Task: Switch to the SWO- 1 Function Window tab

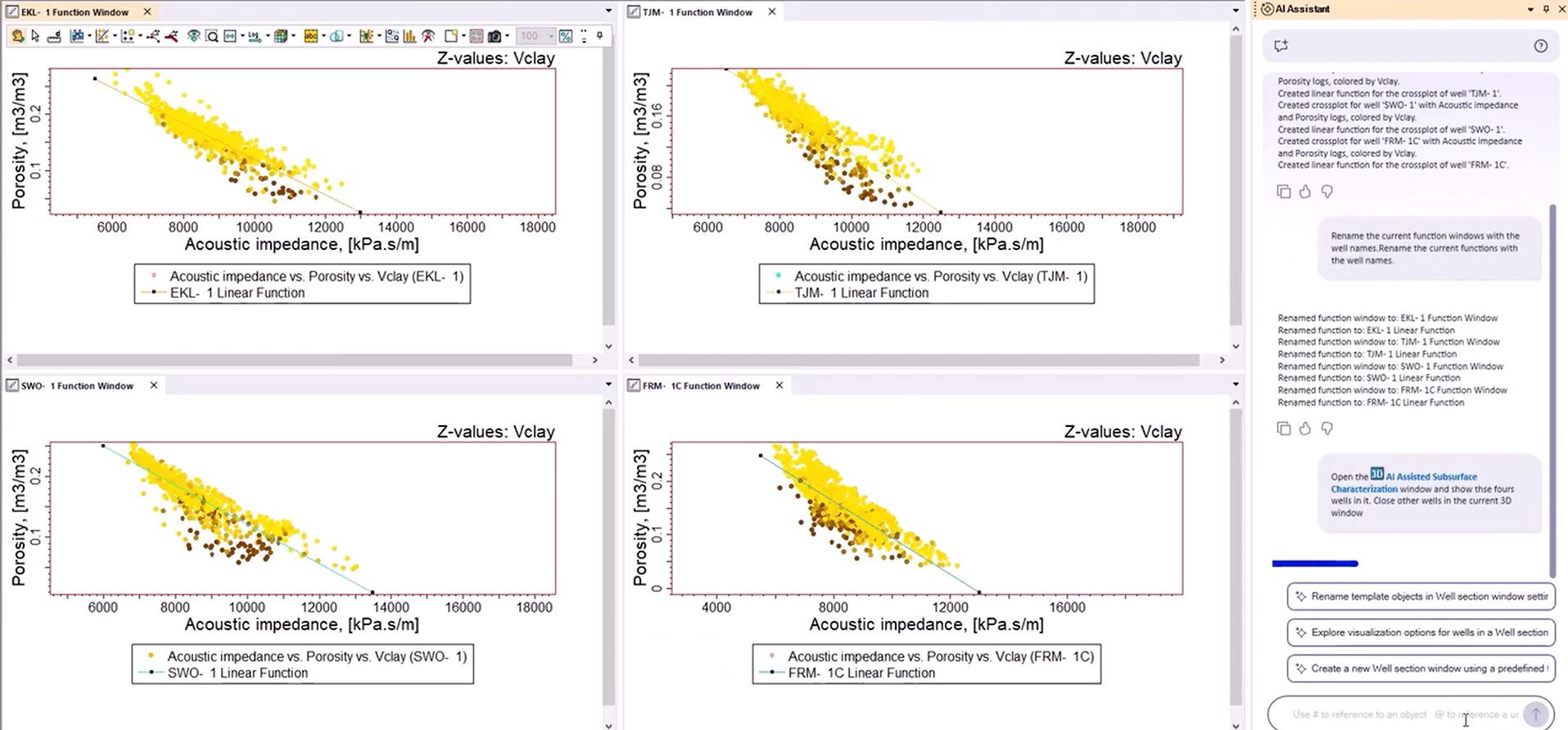Action: (x=77, y=386)
